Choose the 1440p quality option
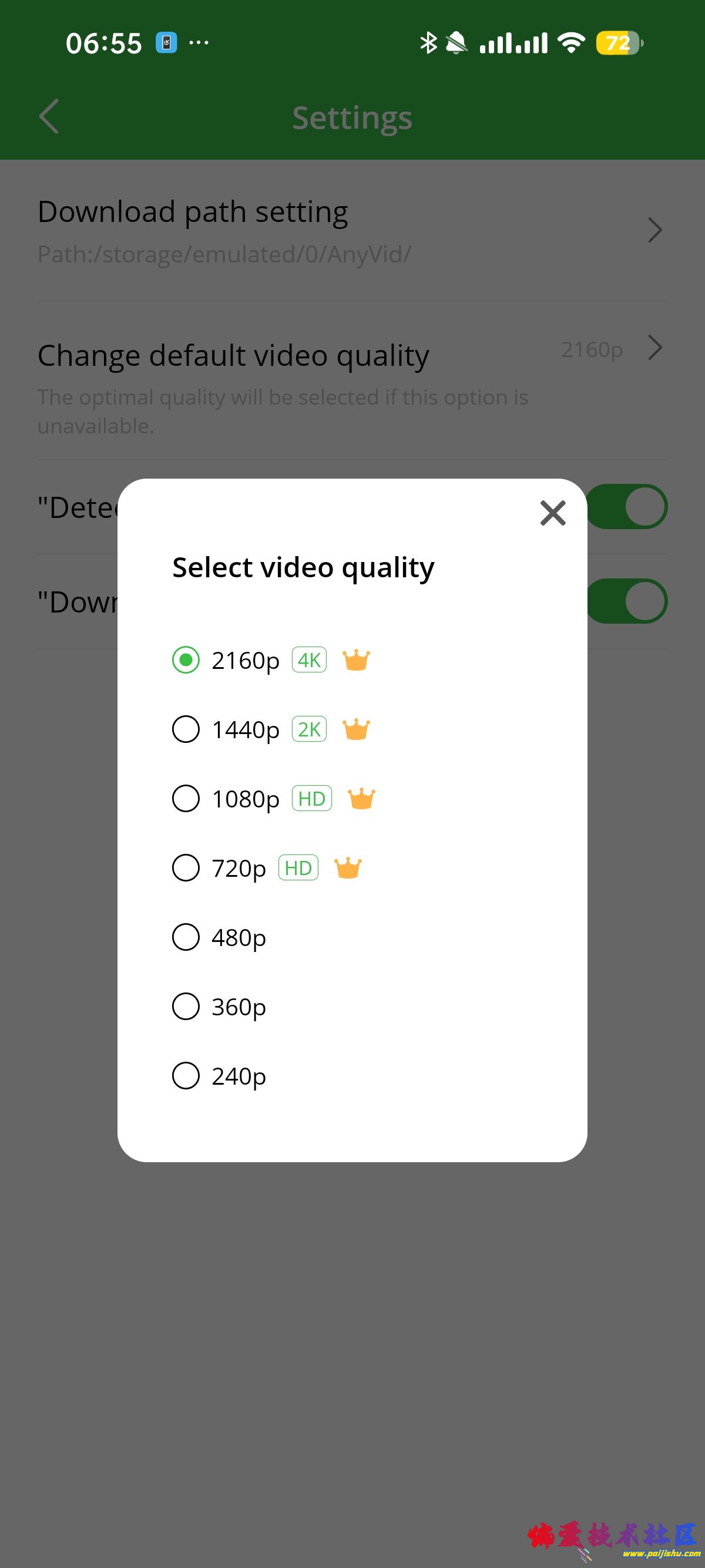The height and width of the screenshot is (1568, 705). [186, 729]
